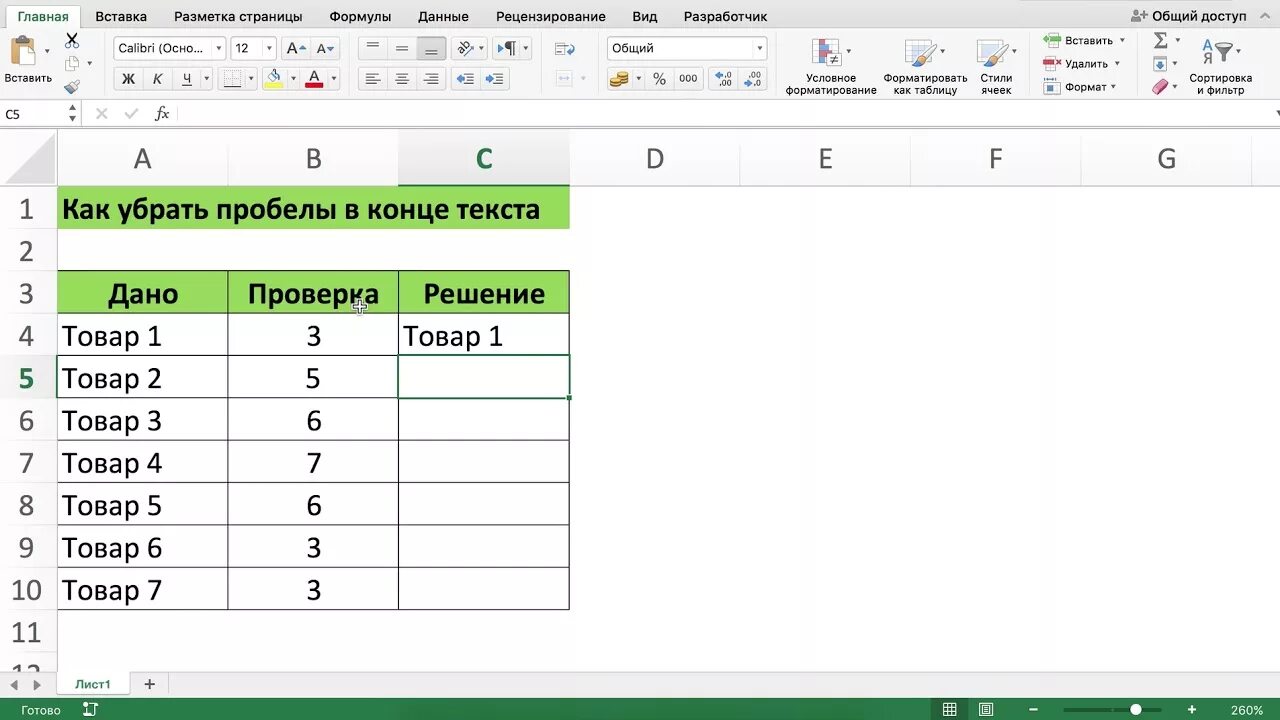This screenshot has width=1280, height=720.
Task: Apply yellow fill color bucket
Action: (x=274, y=79)
